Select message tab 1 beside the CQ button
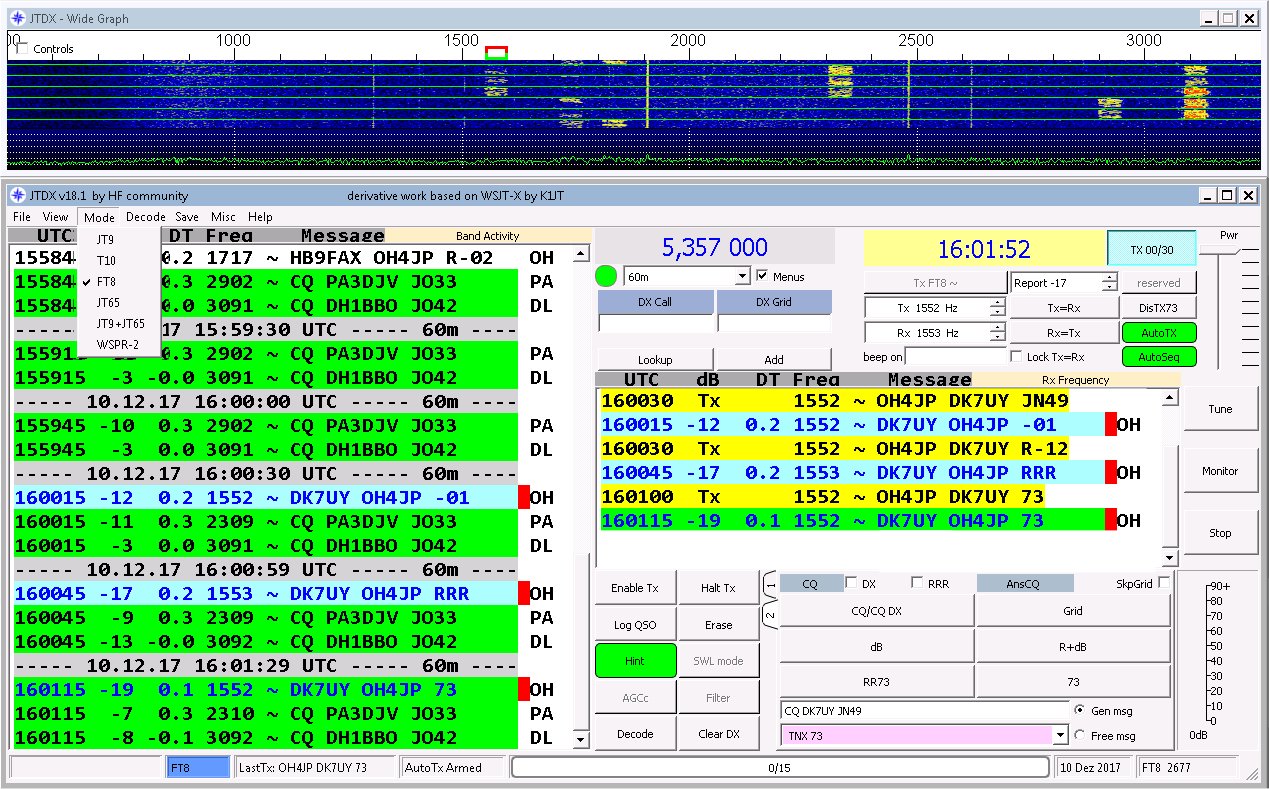1269x789 pixels. [x=770, y=584]
